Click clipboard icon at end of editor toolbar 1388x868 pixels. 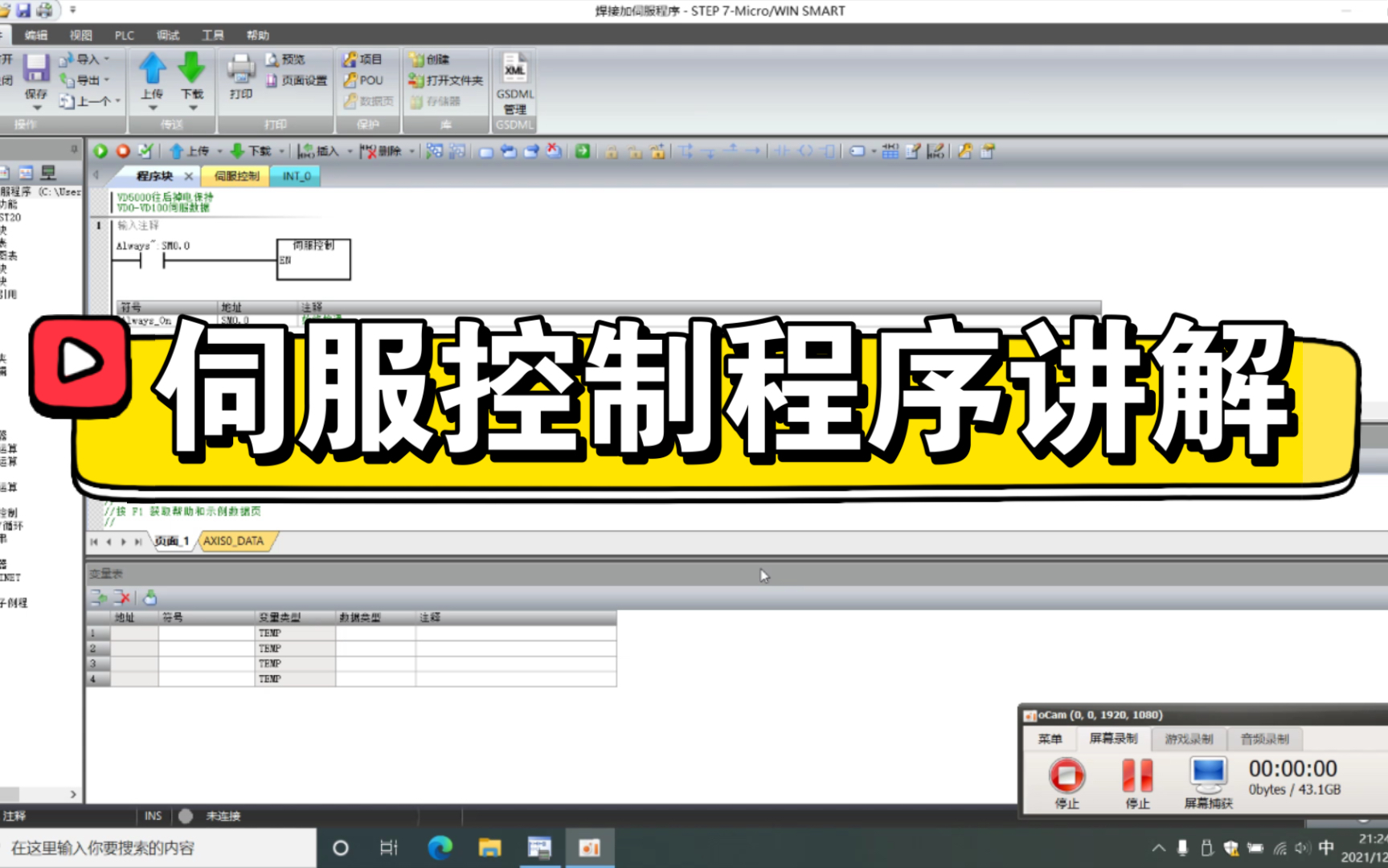[x=988, y=151]
